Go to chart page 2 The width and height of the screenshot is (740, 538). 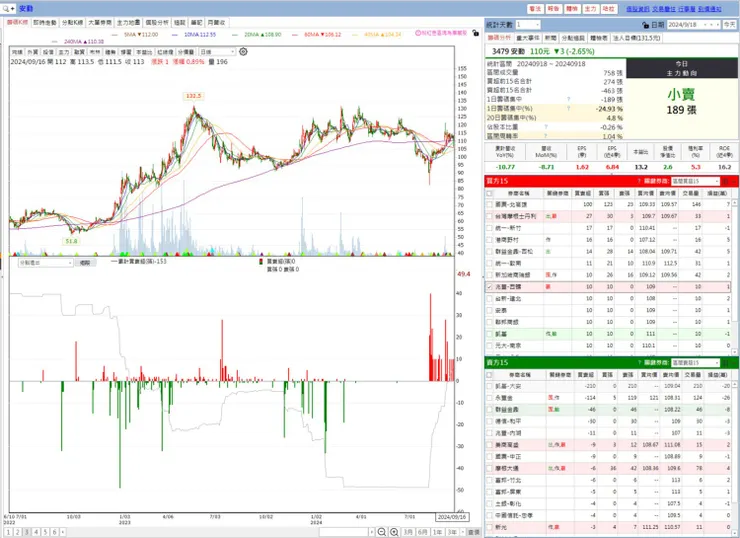coord(17,532)
